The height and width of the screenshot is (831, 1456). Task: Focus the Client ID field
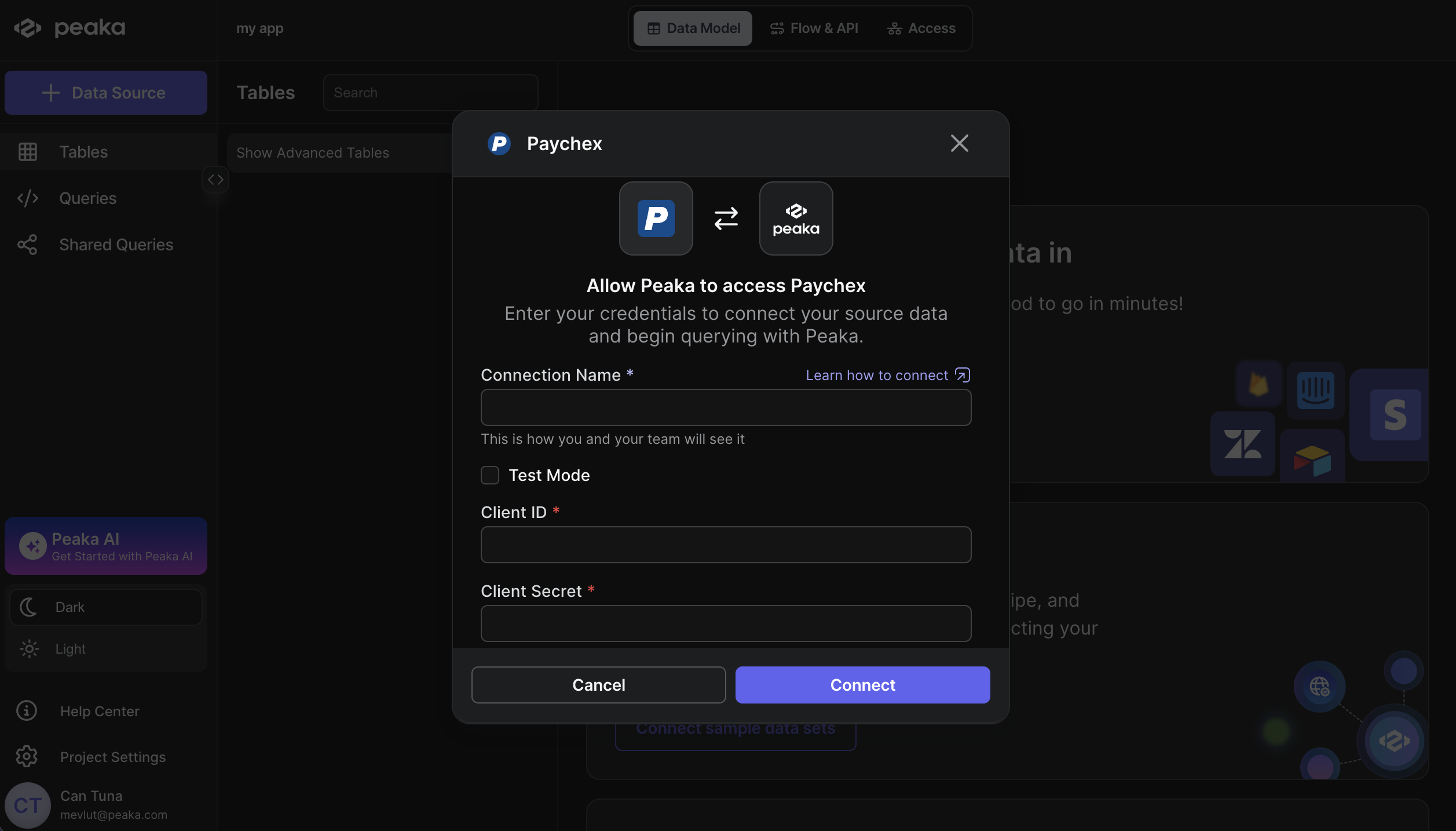726,545
